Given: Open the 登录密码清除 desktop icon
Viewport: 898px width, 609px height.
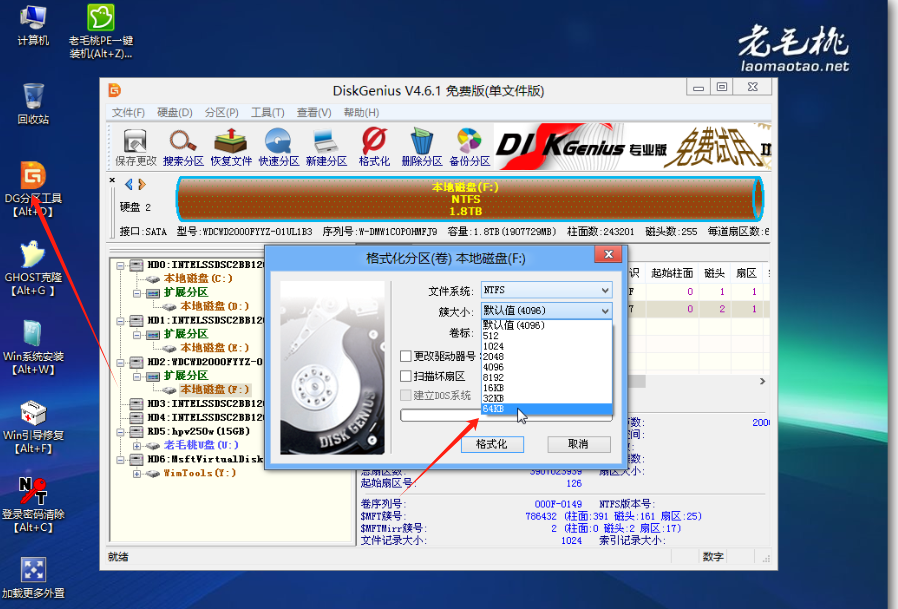Looking at the screenshot, I should (x=33, y=505).
